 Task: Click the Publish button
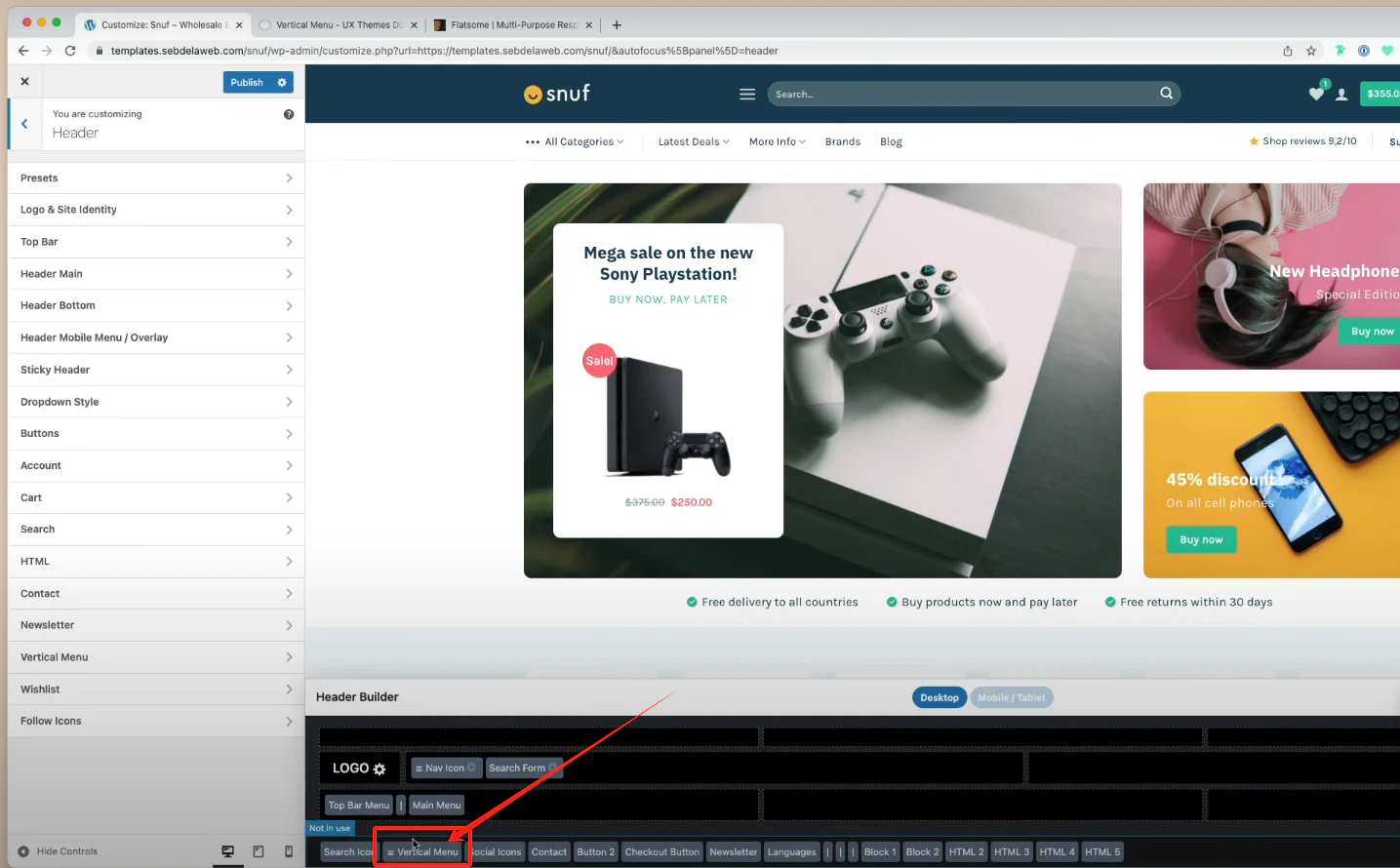coord(247,83)
